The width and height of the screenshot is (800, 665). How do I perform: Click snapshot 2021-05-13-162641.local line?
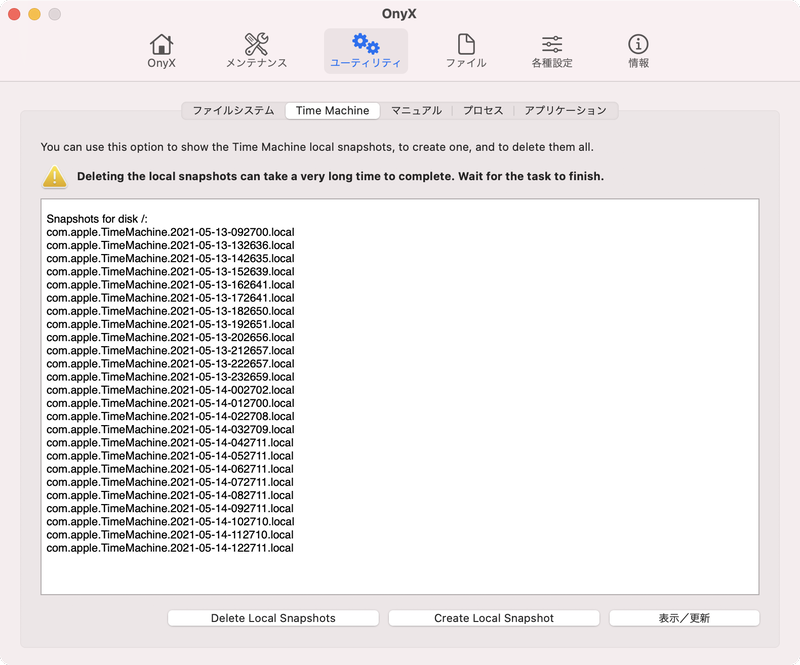click(170, 285)
